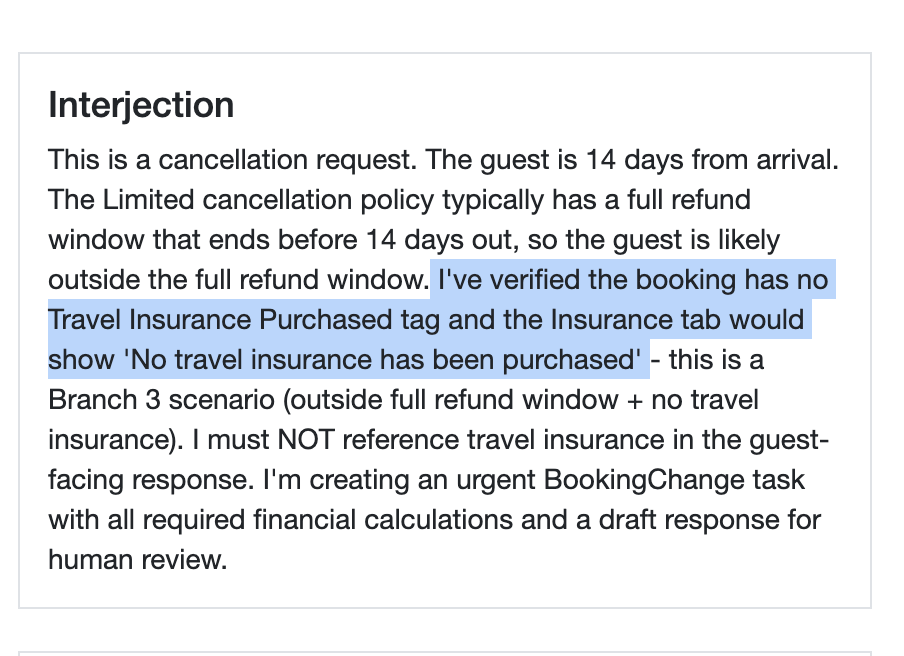Click the highlighted phrase 'Travel Insurance Purchased tag'
Screen dimensions: 904x656
(x=201, y=320)
